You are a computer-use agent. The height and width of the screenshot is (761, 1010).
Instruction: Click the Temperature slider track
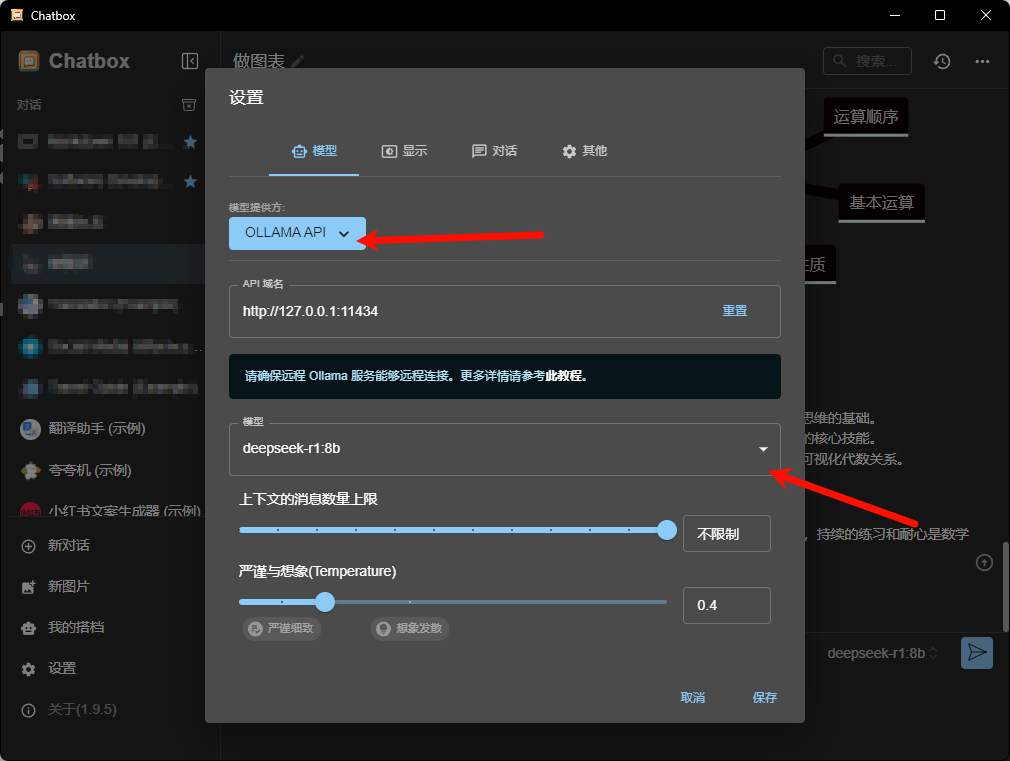click(x=500, y=602)
